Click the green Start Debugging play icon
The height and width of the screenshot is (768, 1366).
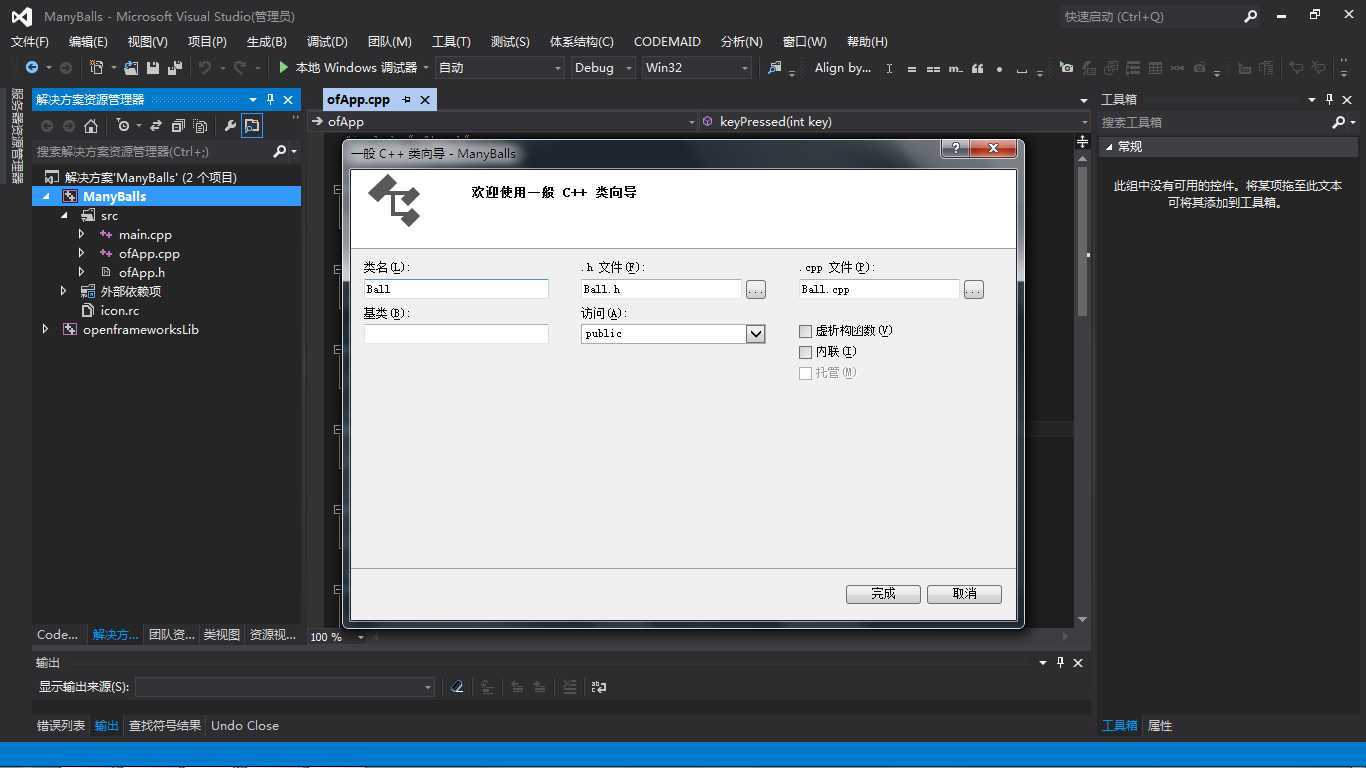click(x=284, y=67)
